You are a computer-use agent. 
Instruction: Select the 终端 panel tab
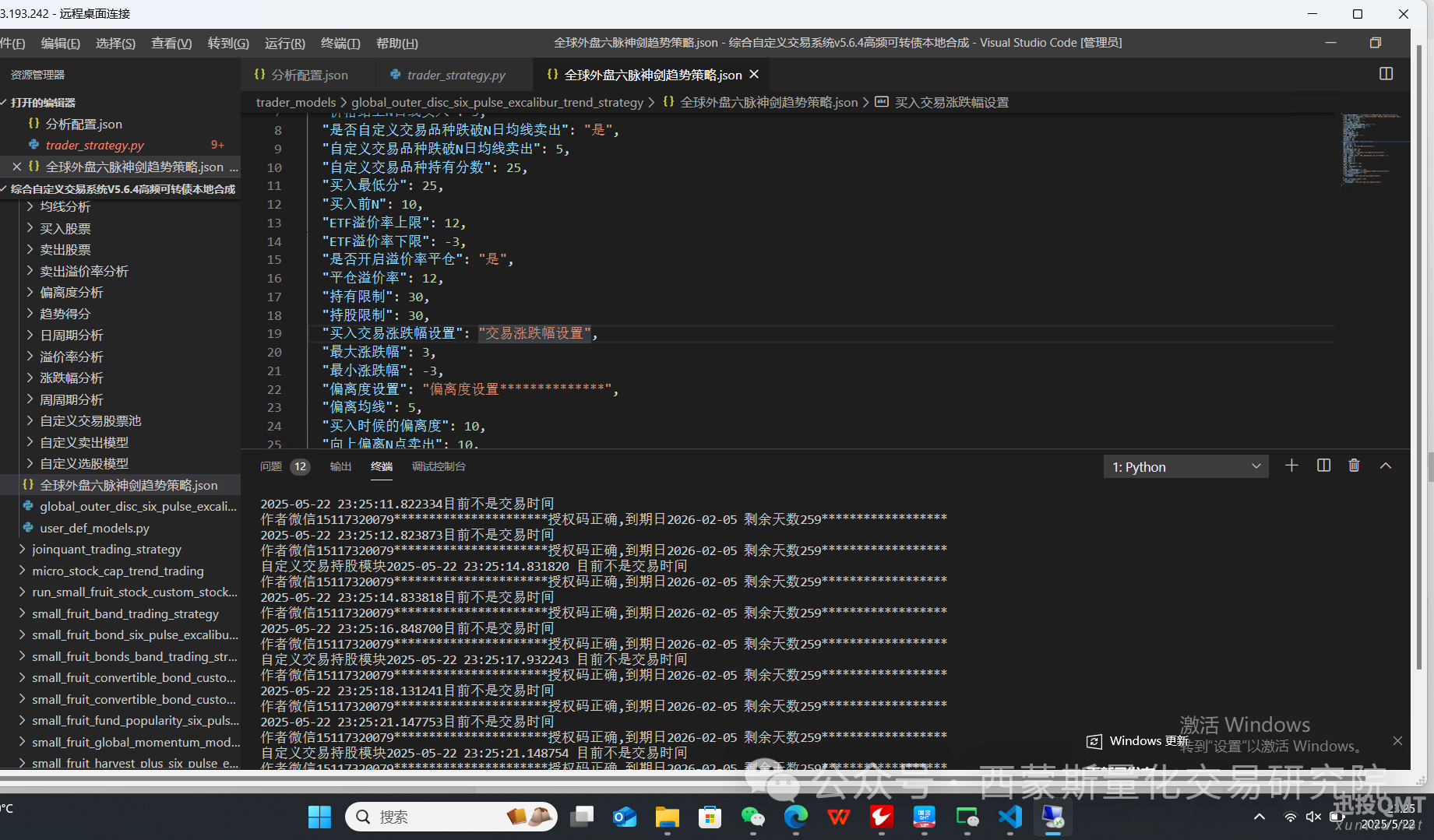pyautogui.click(x=382, y=466)
